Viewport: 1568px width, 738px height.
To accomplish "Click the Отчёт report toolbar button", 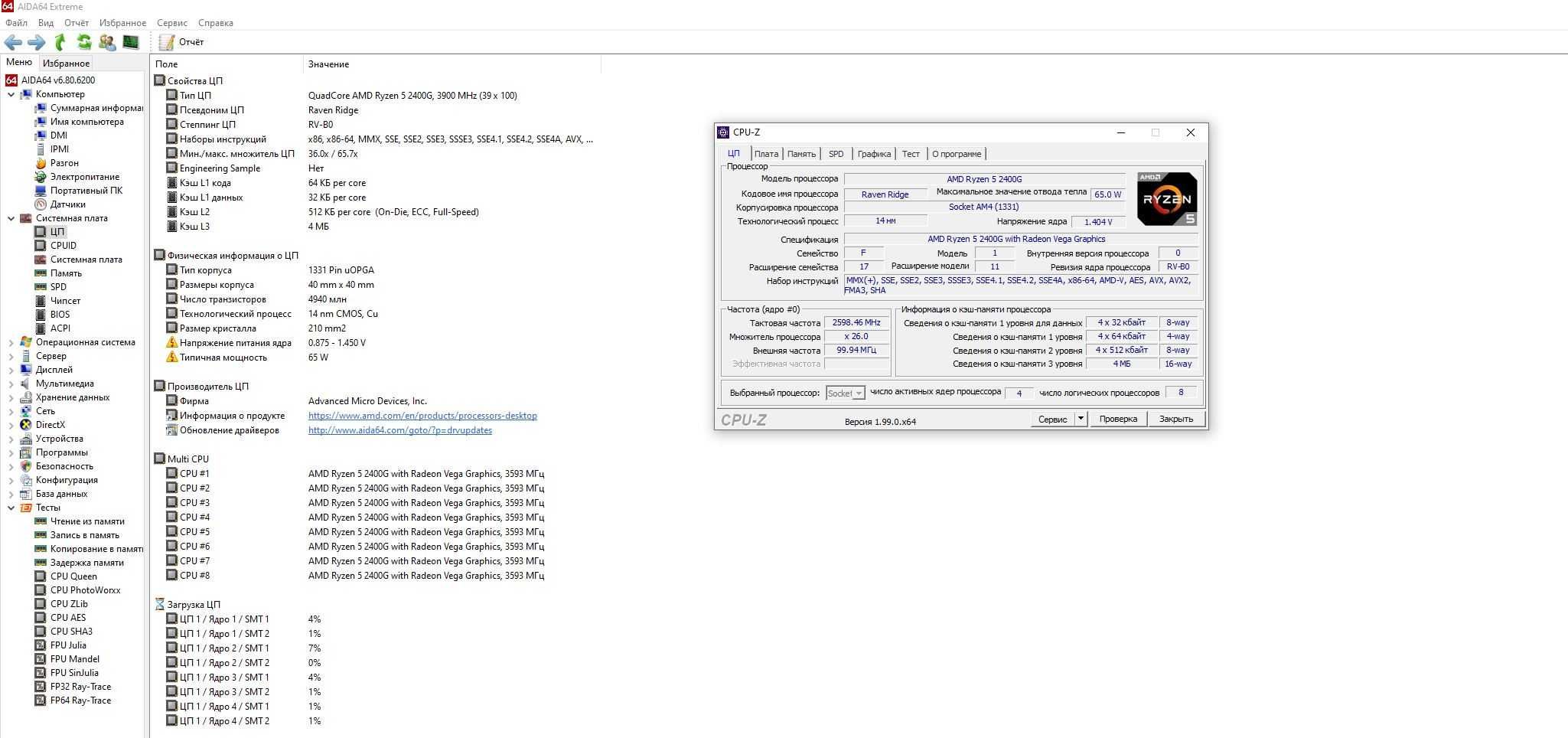I will click(x=181, y=42).
